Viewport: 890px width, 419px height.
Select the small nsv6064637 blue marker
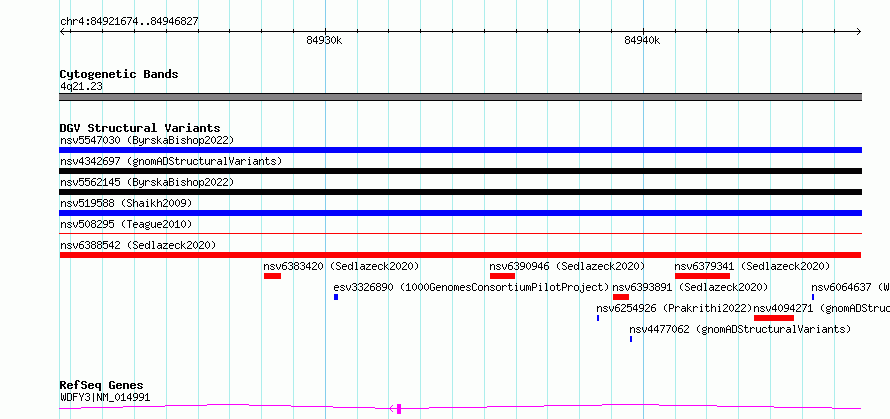click(813, 297)
